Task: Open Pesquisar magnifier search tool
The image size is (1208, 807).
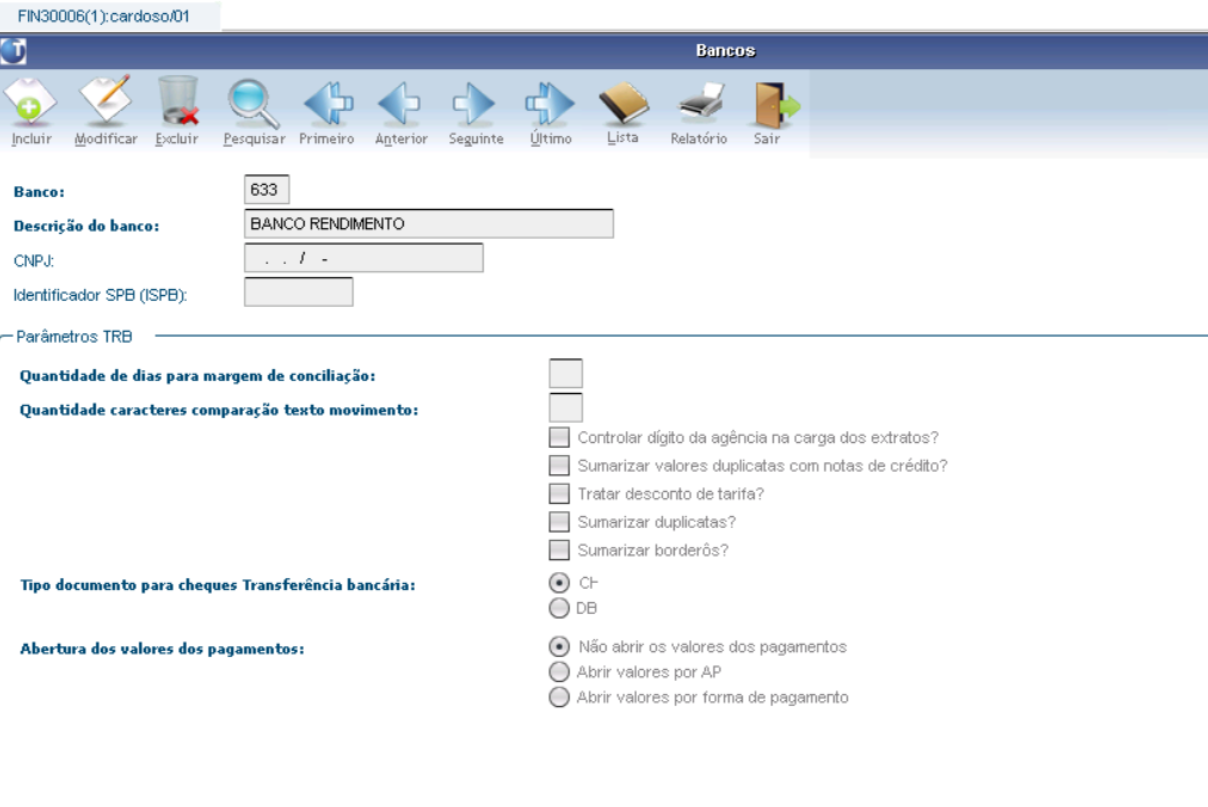Action: point(249,103)
